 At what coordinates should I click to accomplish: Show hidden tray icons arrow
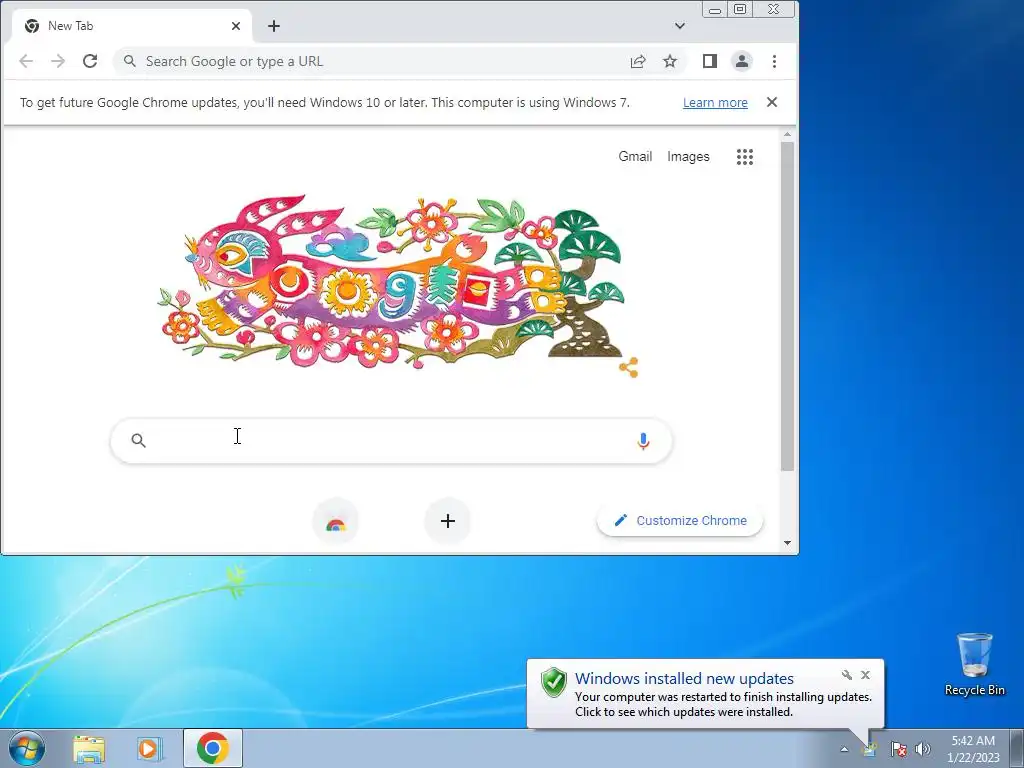844,750
